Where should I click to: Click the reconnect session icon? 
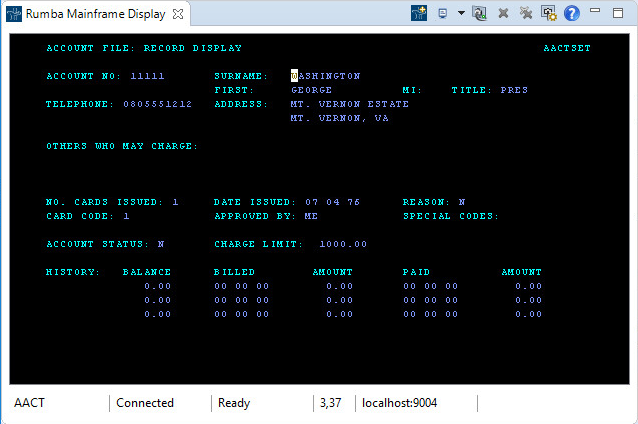pyautogui.click(x=479, y=14)
